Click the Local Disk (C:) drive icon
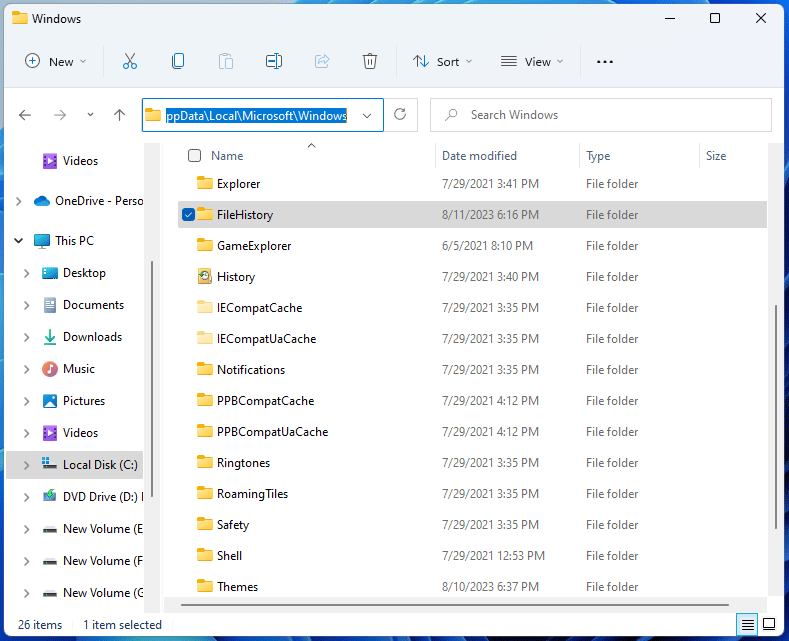The height and width of the screenshot is (641, 789). 49,463
